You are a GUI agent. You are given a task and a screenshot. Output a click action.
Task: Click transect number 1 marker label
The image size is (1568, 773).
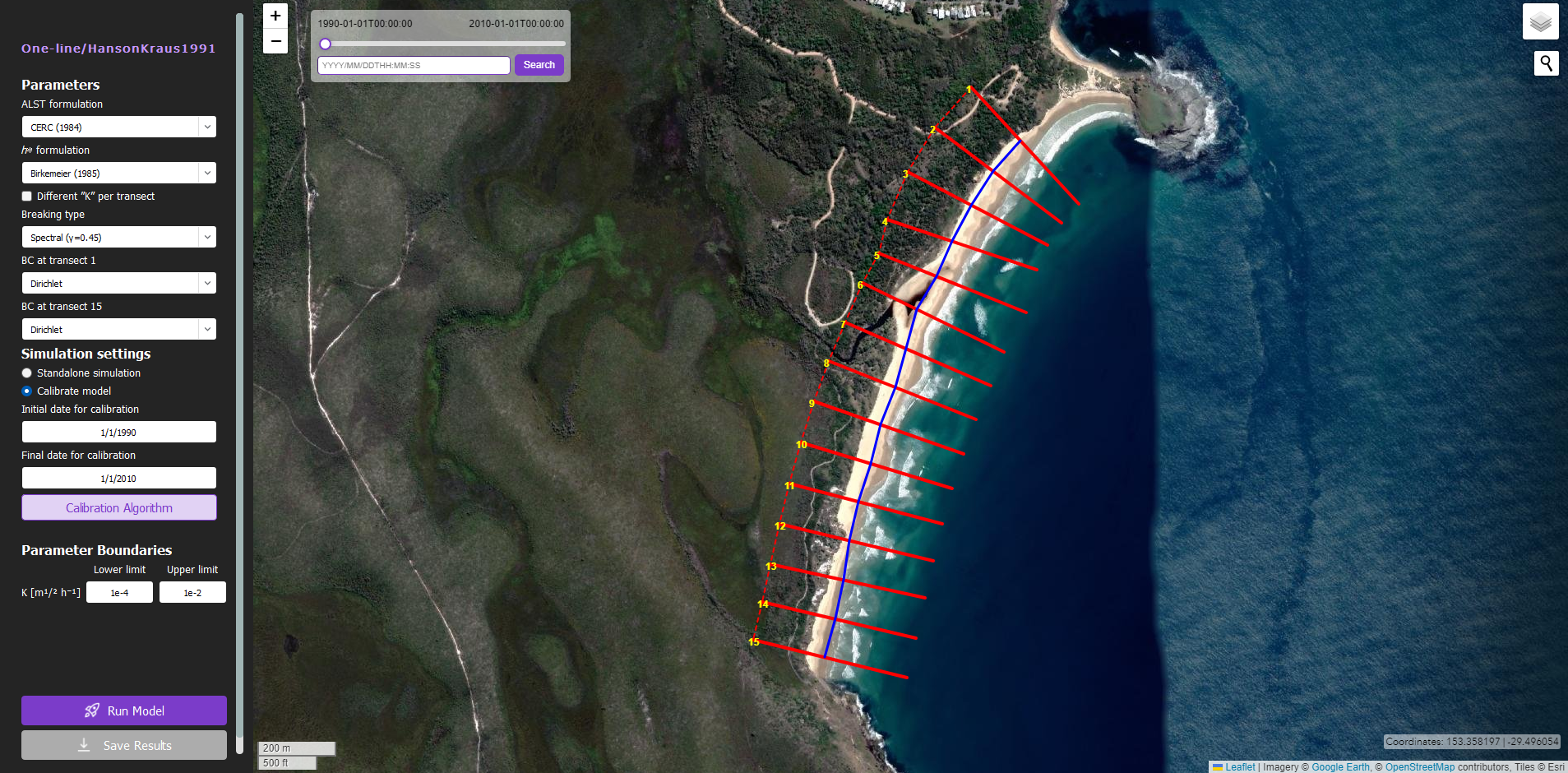click(x=969, y=90)
